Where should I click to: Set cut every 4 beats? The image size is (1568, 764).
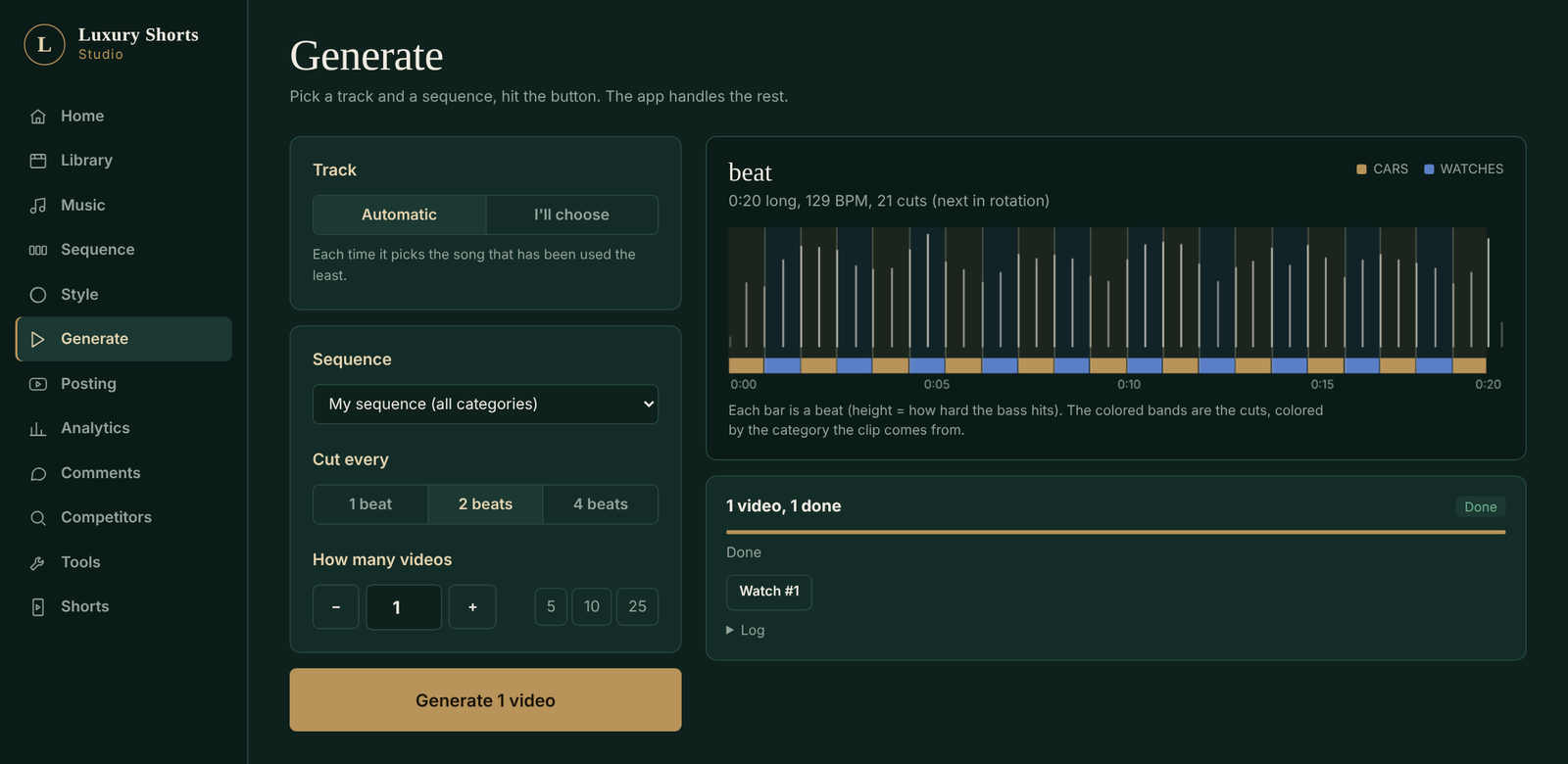[x=601, y=504]
